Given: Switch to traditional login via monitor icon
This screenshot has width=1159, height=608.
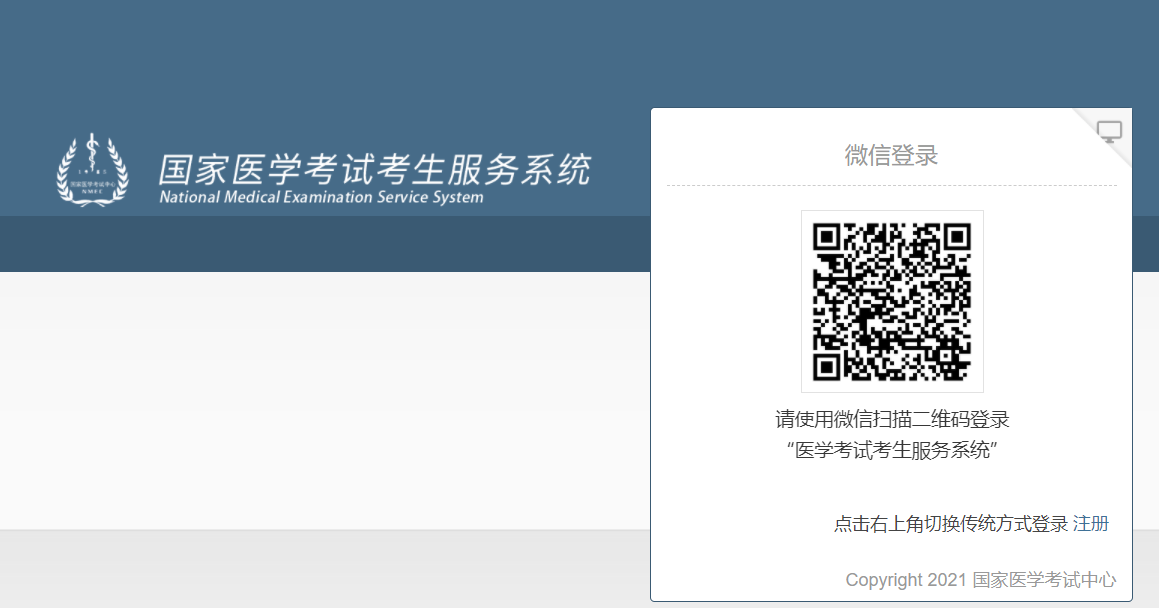Looking at the screenshot, I should click(x=1109, y=132).
